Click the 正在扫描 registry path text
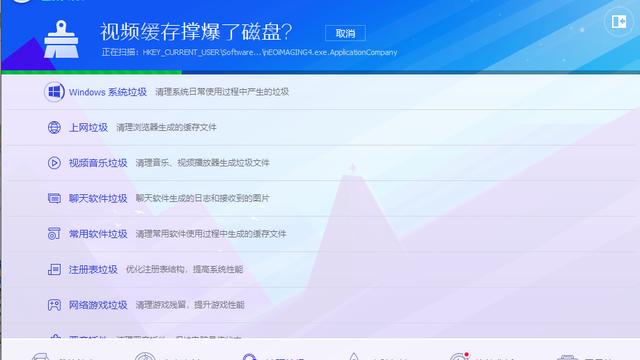The height and width of the screenshot is (360, 640). pos(249,52)
